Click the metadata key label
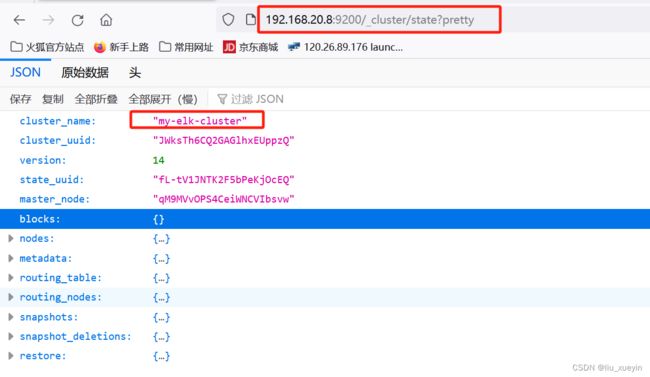This screenshot has width=650, height=377. coord(46,258)
